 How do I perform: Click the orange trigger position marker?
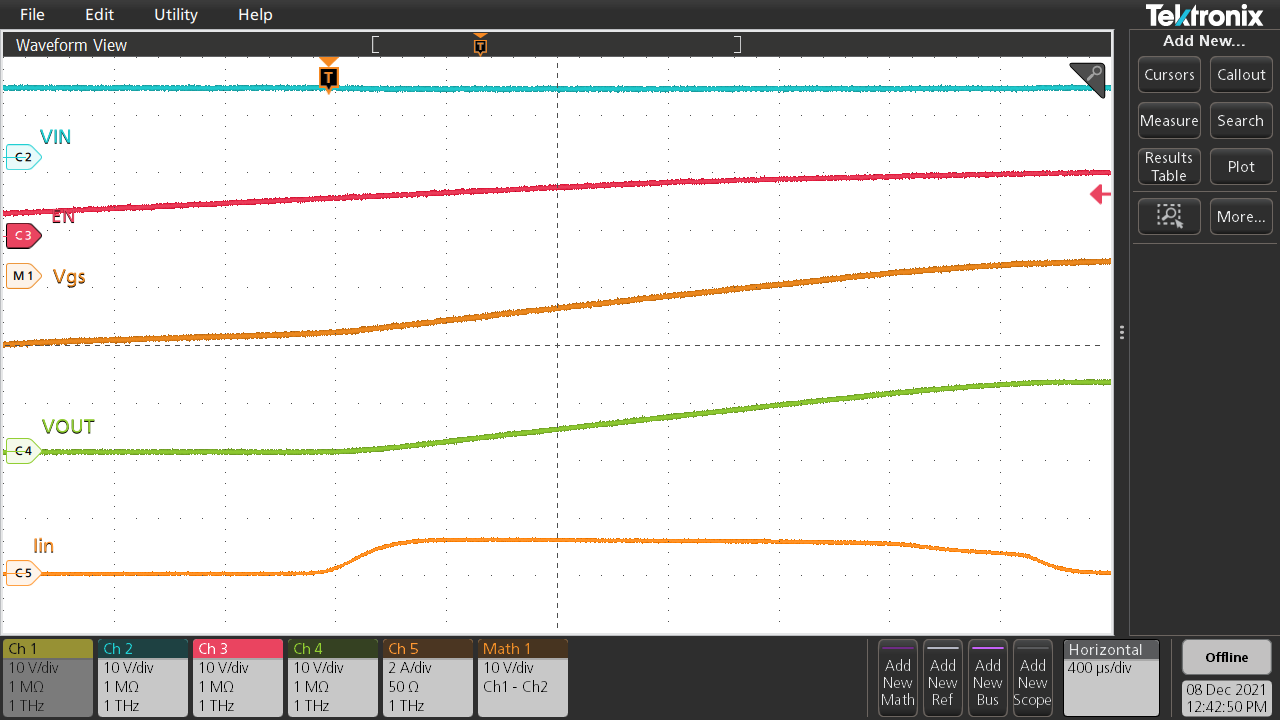329,77
